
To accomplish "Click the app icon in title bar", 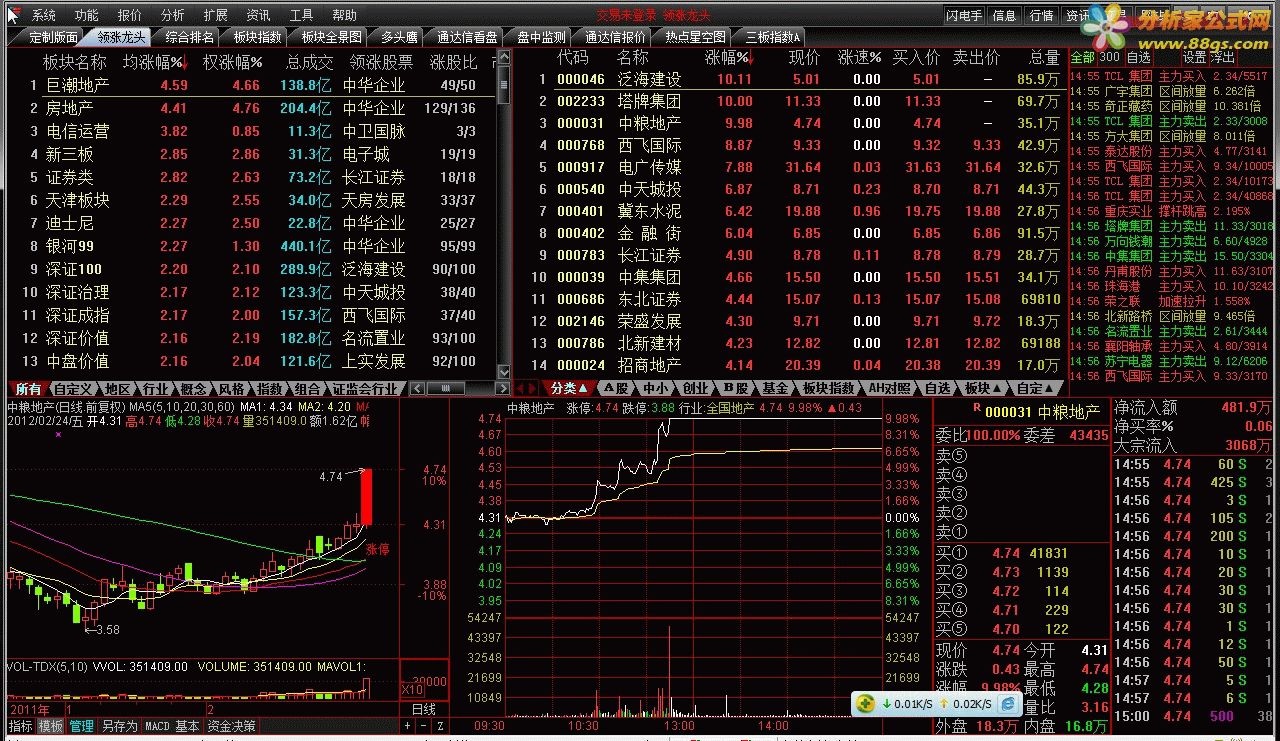I will pos(12,15).
